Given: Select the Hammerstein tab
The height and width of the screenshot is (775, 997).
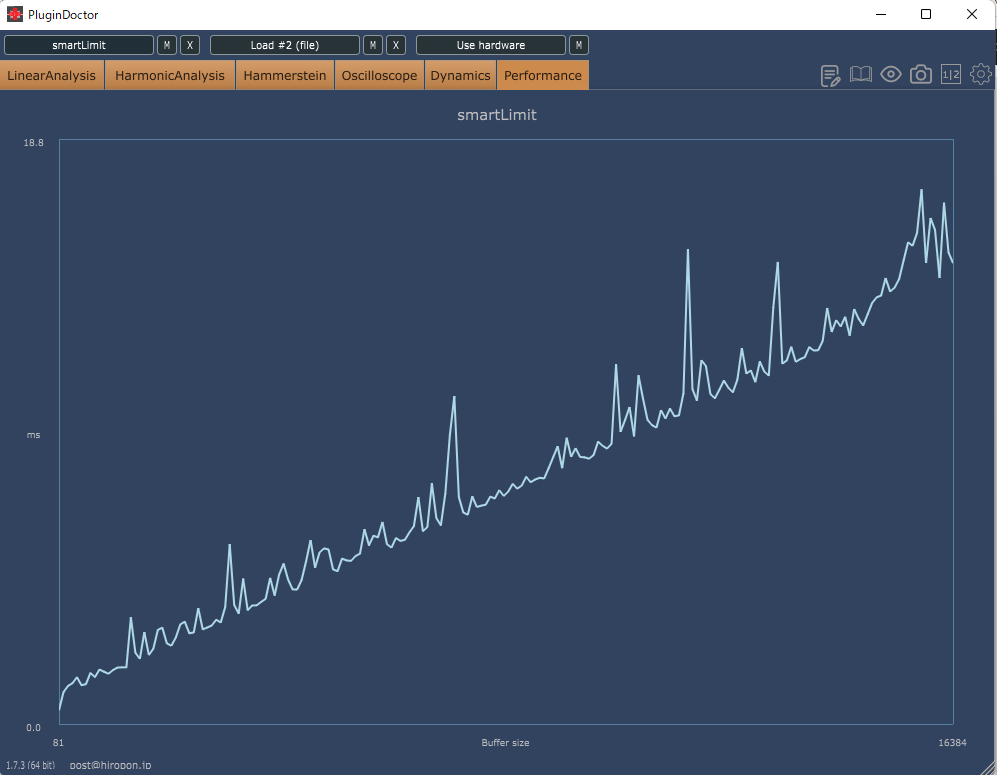Looking at the screenshot, I should pos(285,75).
